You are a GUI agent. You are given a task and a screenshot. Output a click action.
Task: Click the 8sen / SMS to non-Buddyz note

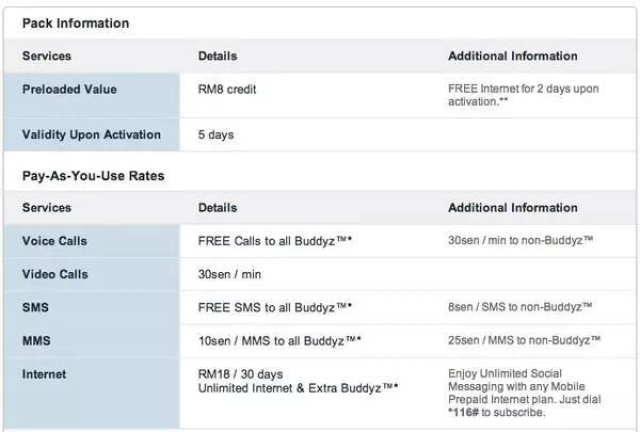pyautogui.click(x=520, y=307)
